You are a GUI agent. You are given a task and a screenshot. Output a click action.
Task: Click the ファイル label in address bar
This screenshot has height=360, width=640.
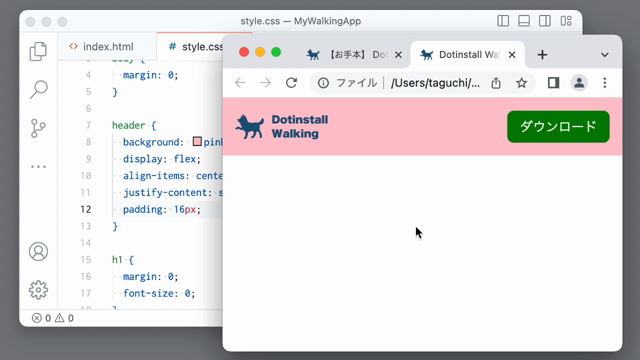pos(356,83)
